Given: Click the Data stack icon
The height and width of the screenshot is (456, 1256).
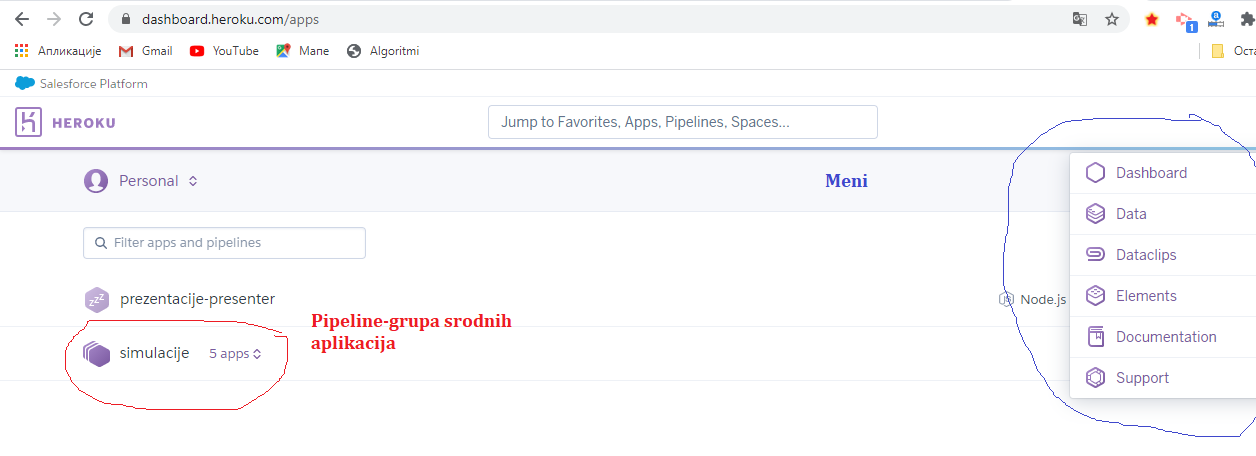Looking at the screenshot, I should coord(1096,214).
